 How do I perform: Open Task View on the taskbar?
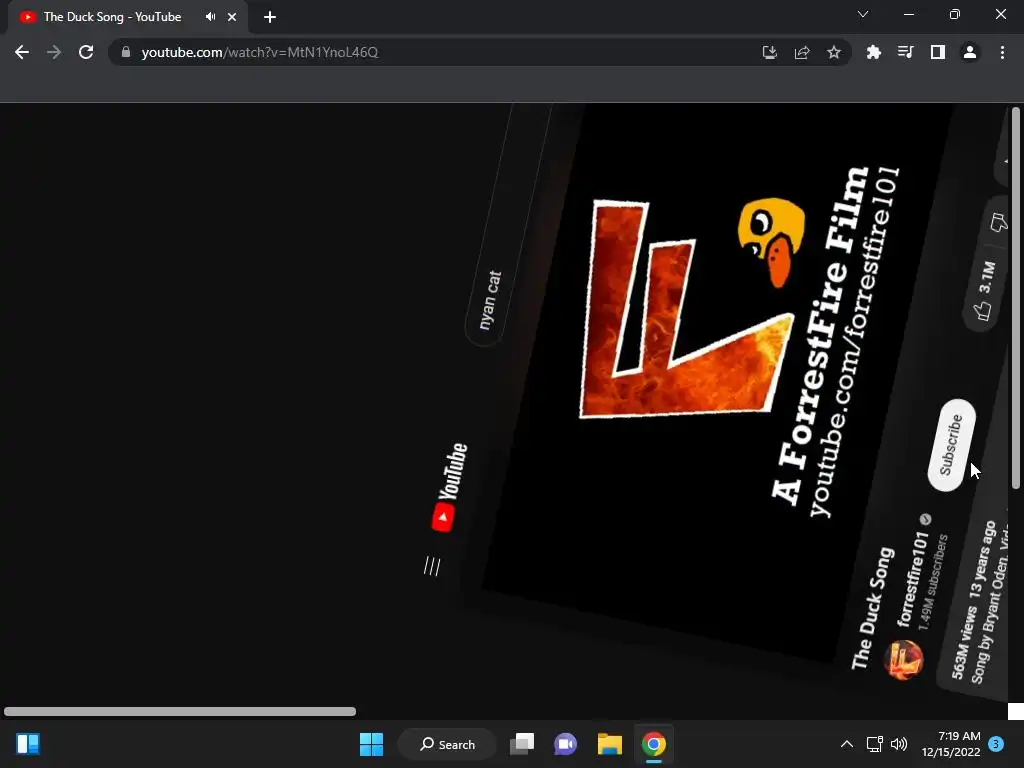click(x=522, y=744)
